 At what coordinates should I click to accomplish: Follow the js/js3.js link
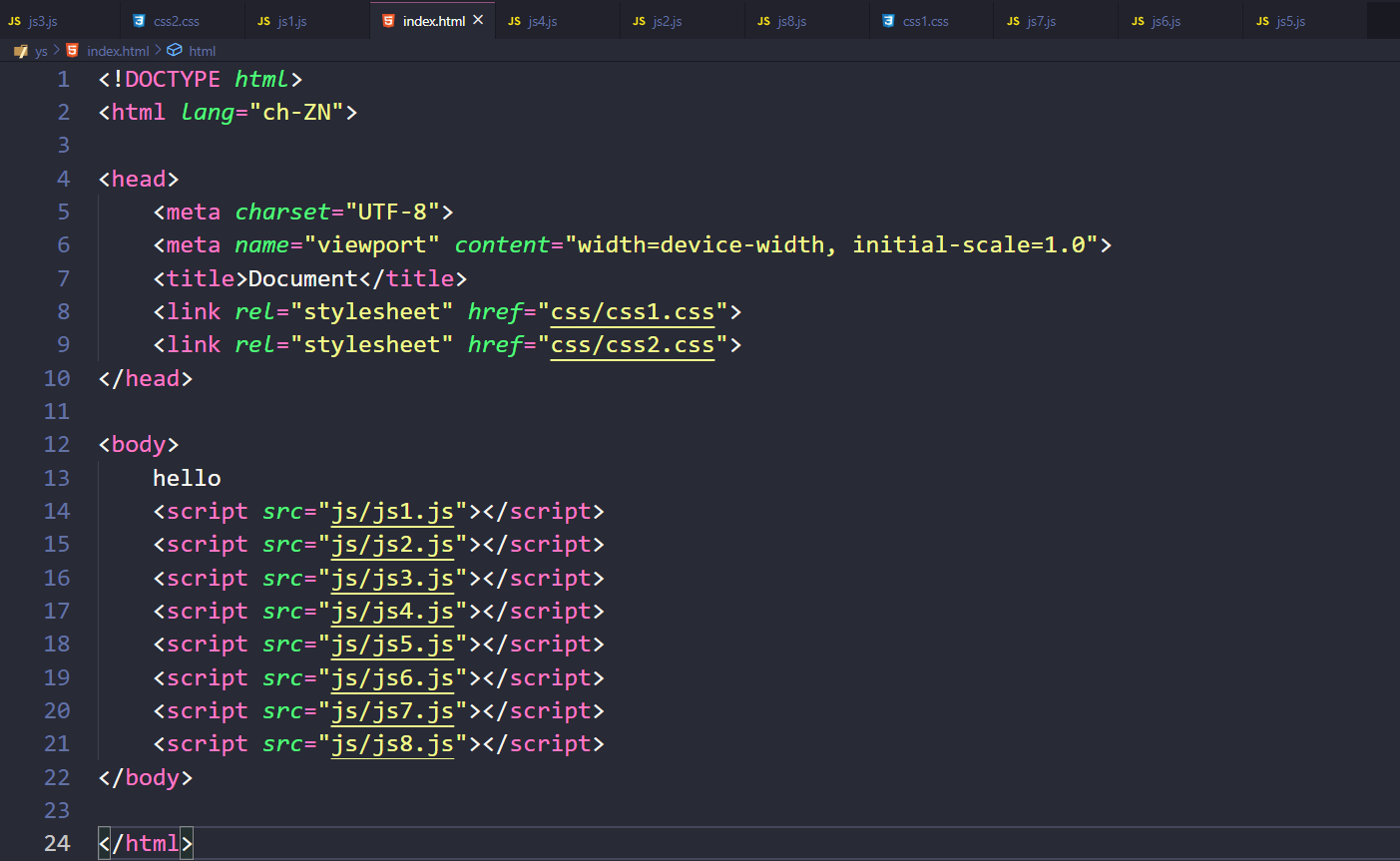tap(392, 579)
